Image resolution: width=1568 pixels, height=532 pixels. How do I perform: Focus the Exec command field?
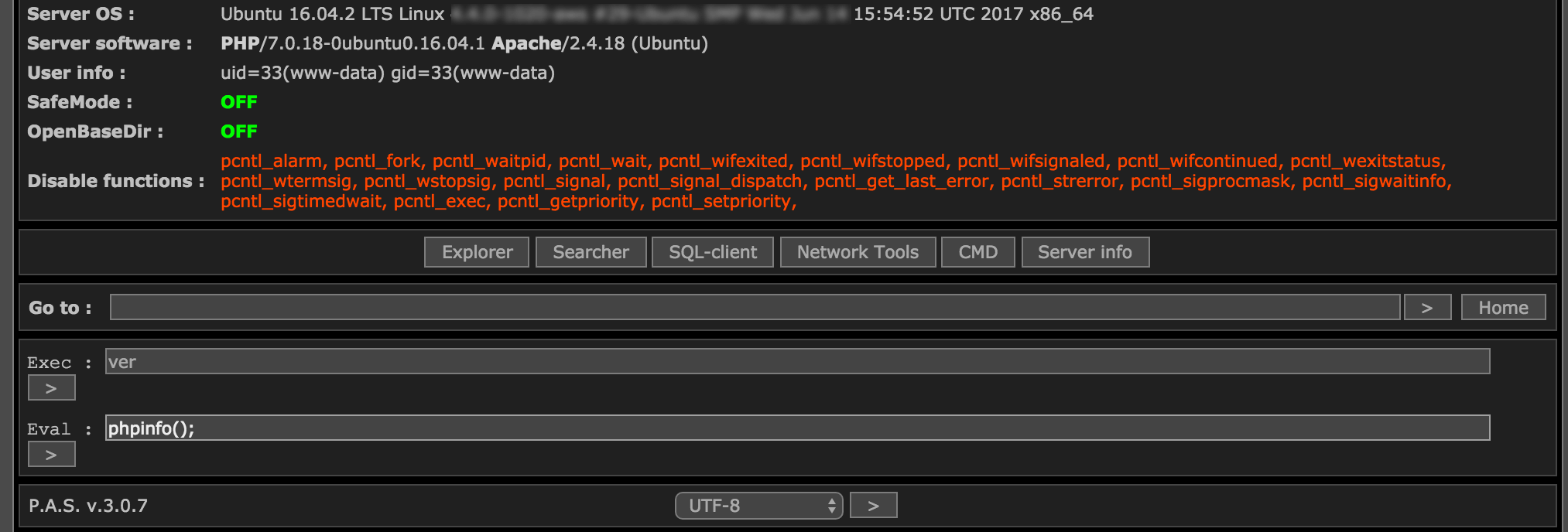797,361
